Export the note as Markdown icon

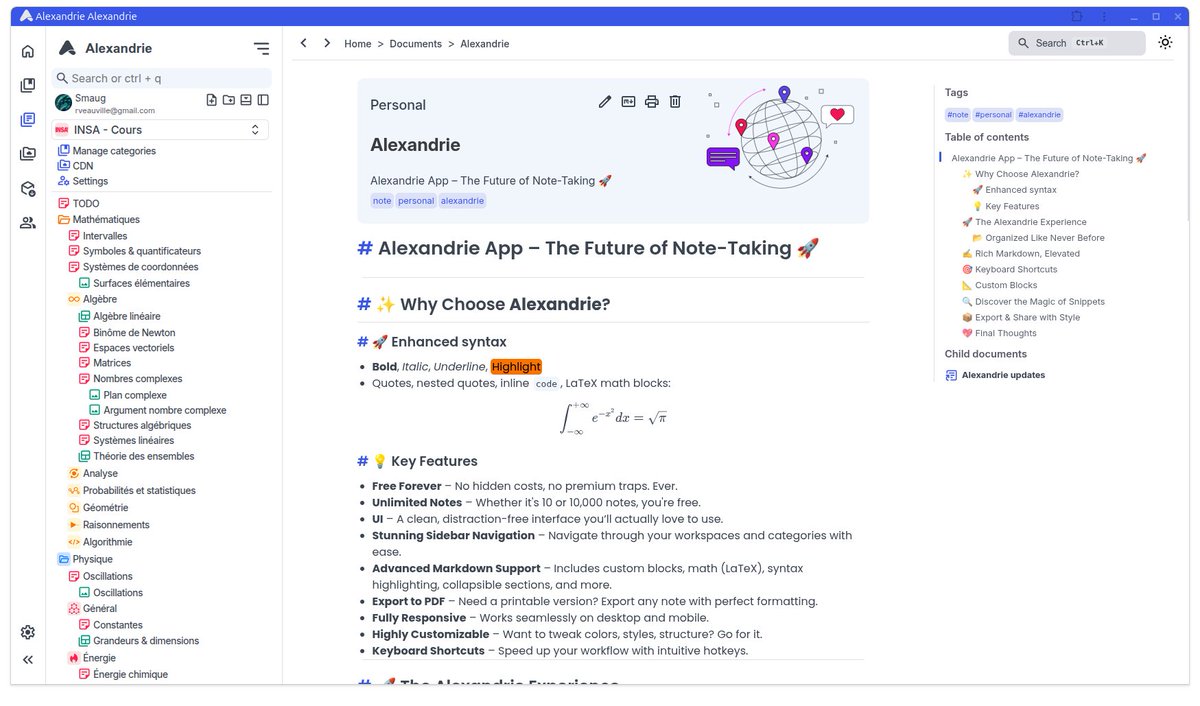click(x=629, y=101)
